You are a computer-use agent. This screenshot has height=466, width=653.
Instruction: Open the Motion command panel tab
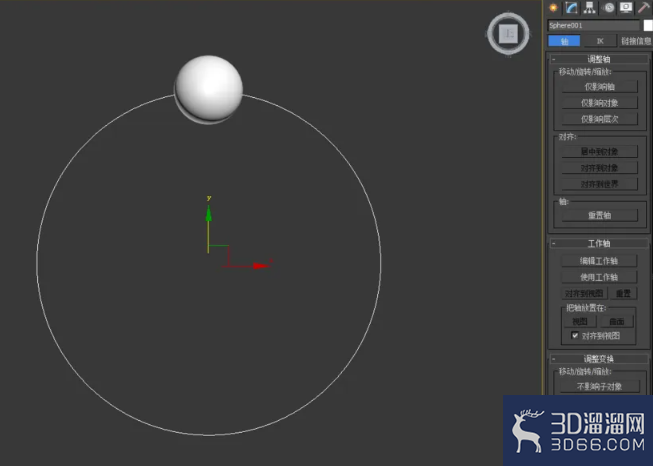[609, 7]
